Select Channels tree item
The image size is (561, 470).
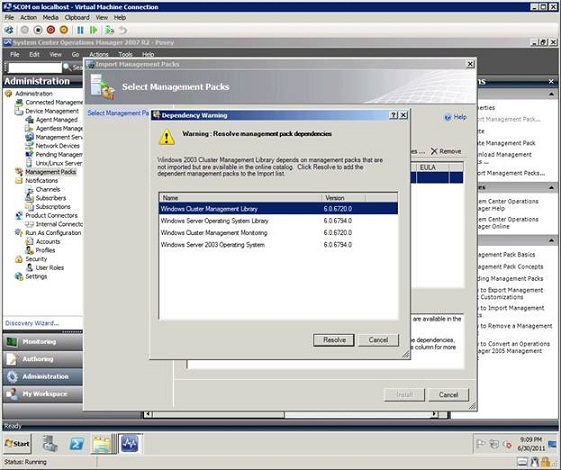click(48, 189)
